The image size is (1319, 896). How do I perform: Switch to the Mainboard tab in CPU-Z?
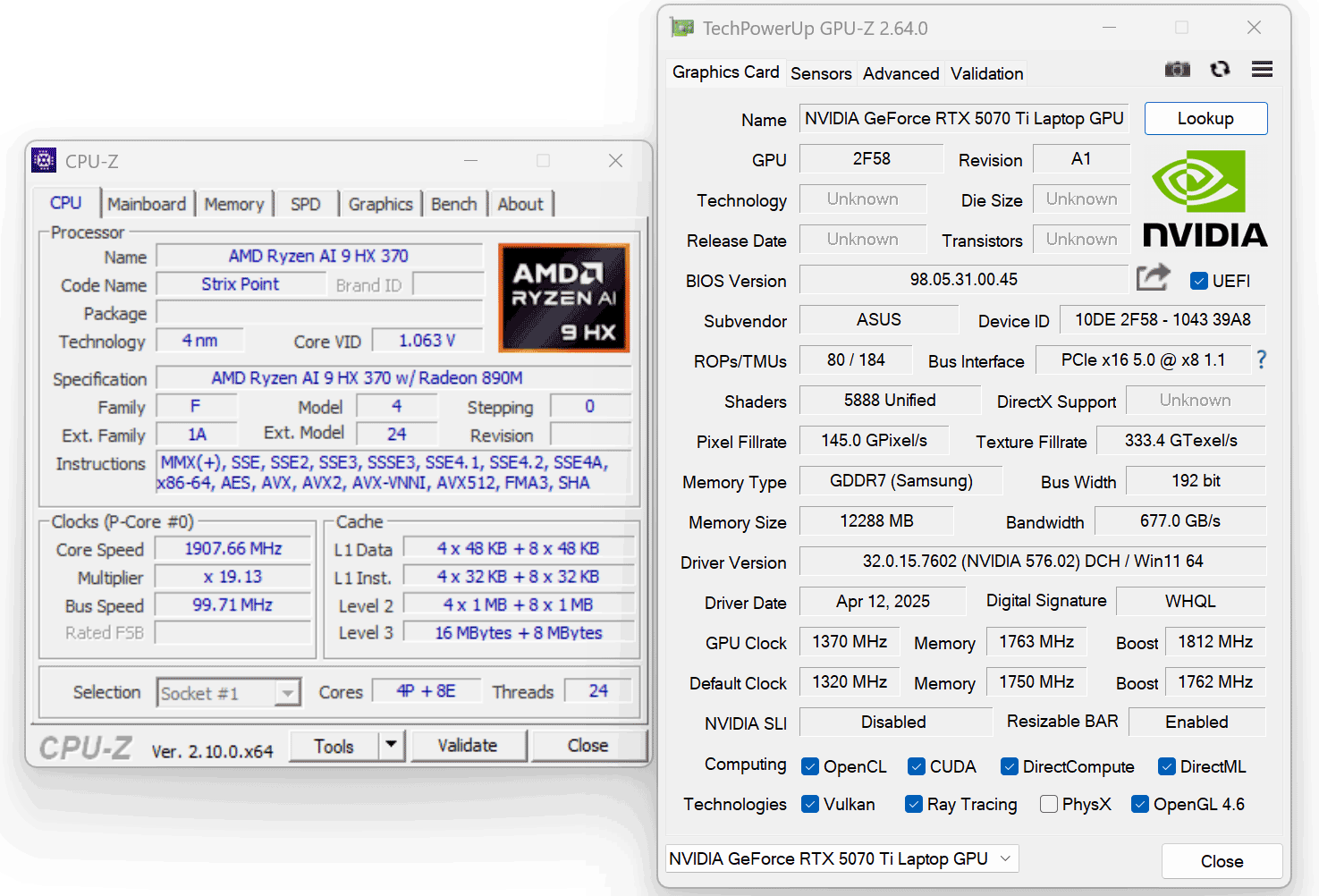147,204
